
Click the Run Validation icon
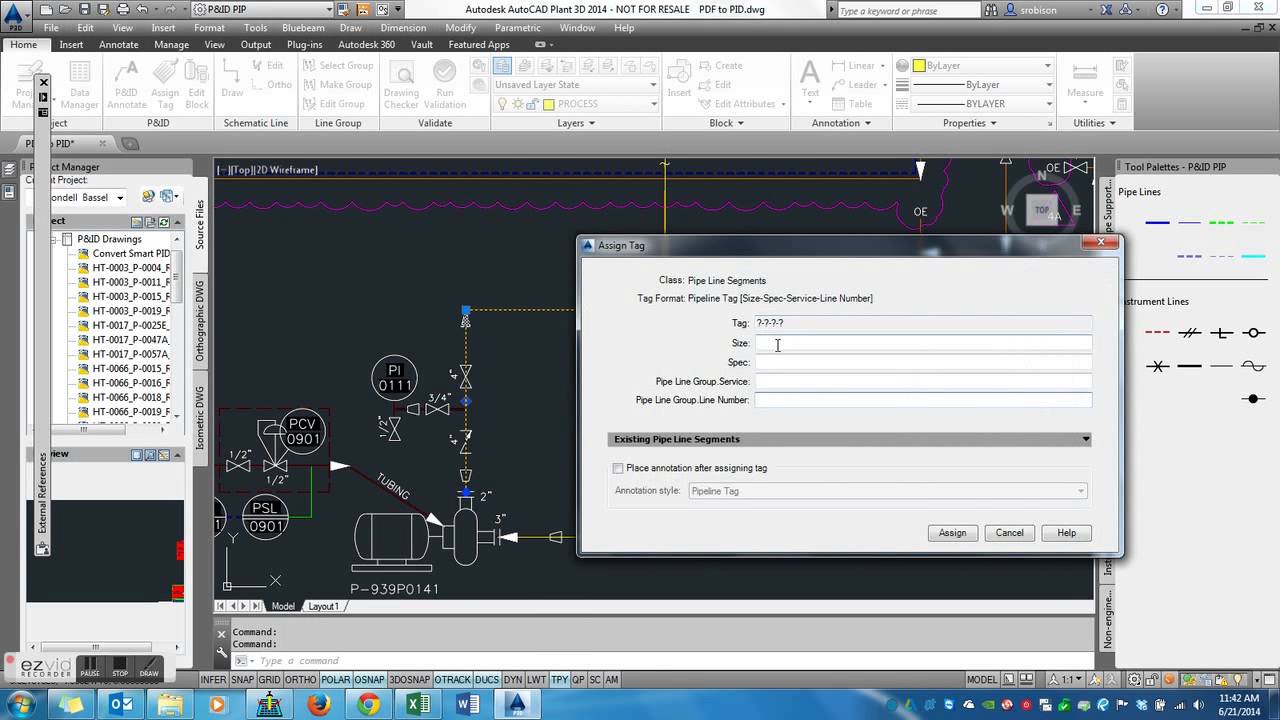point(444,84)
